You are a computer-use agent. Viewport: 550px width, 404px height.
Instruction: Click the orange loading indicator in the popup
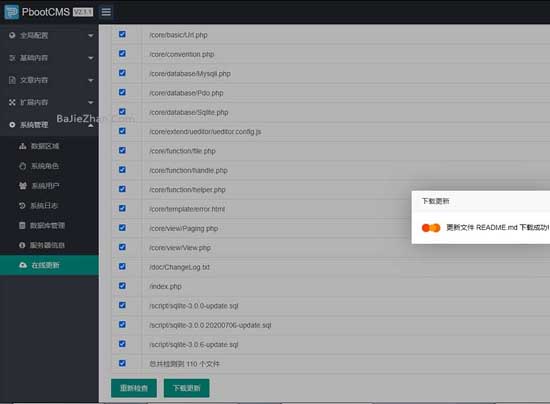pos(431,228)
